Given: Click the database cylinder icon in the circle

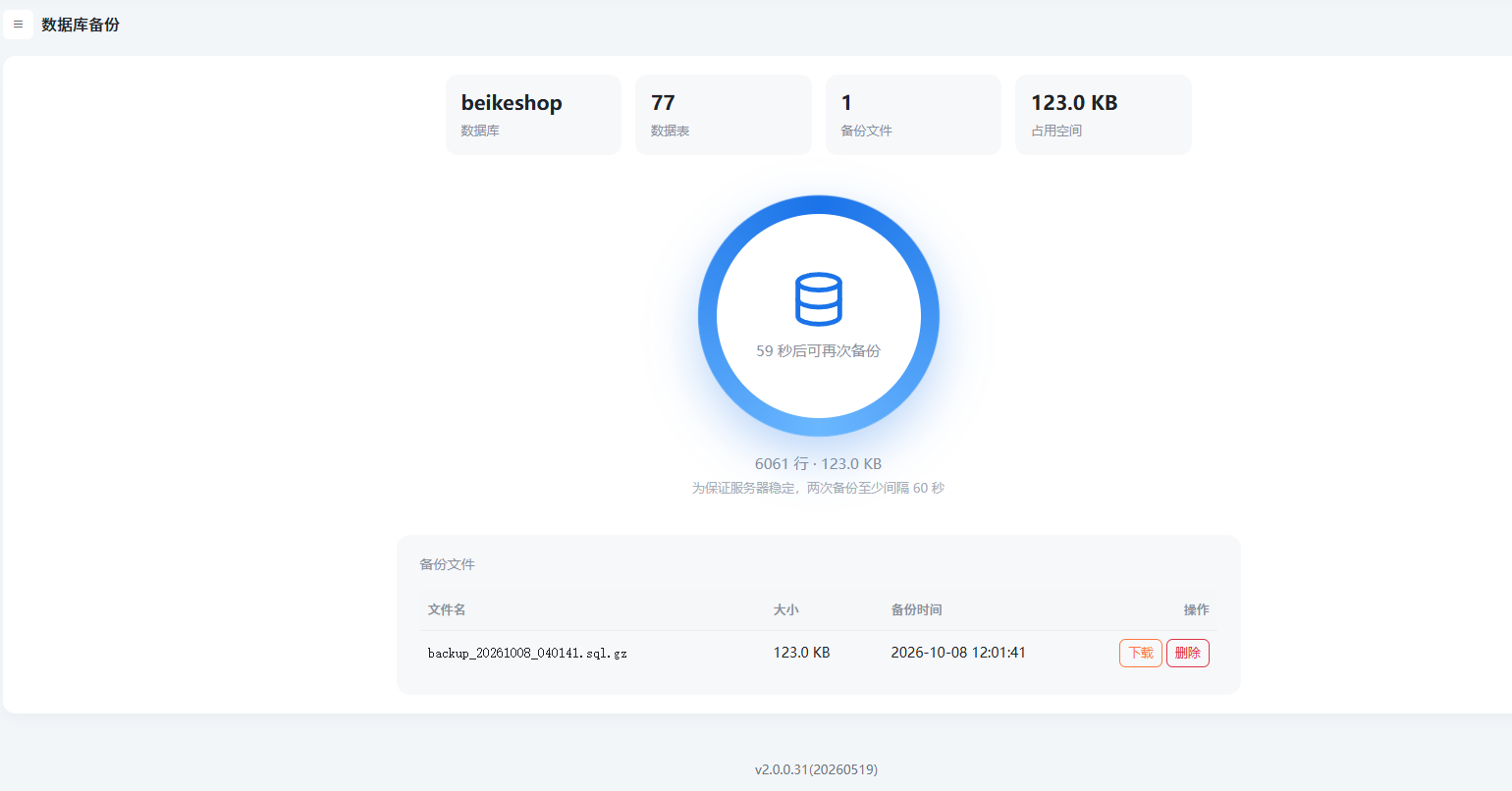Looking at the screenshot, I should (x=818, y=298).
